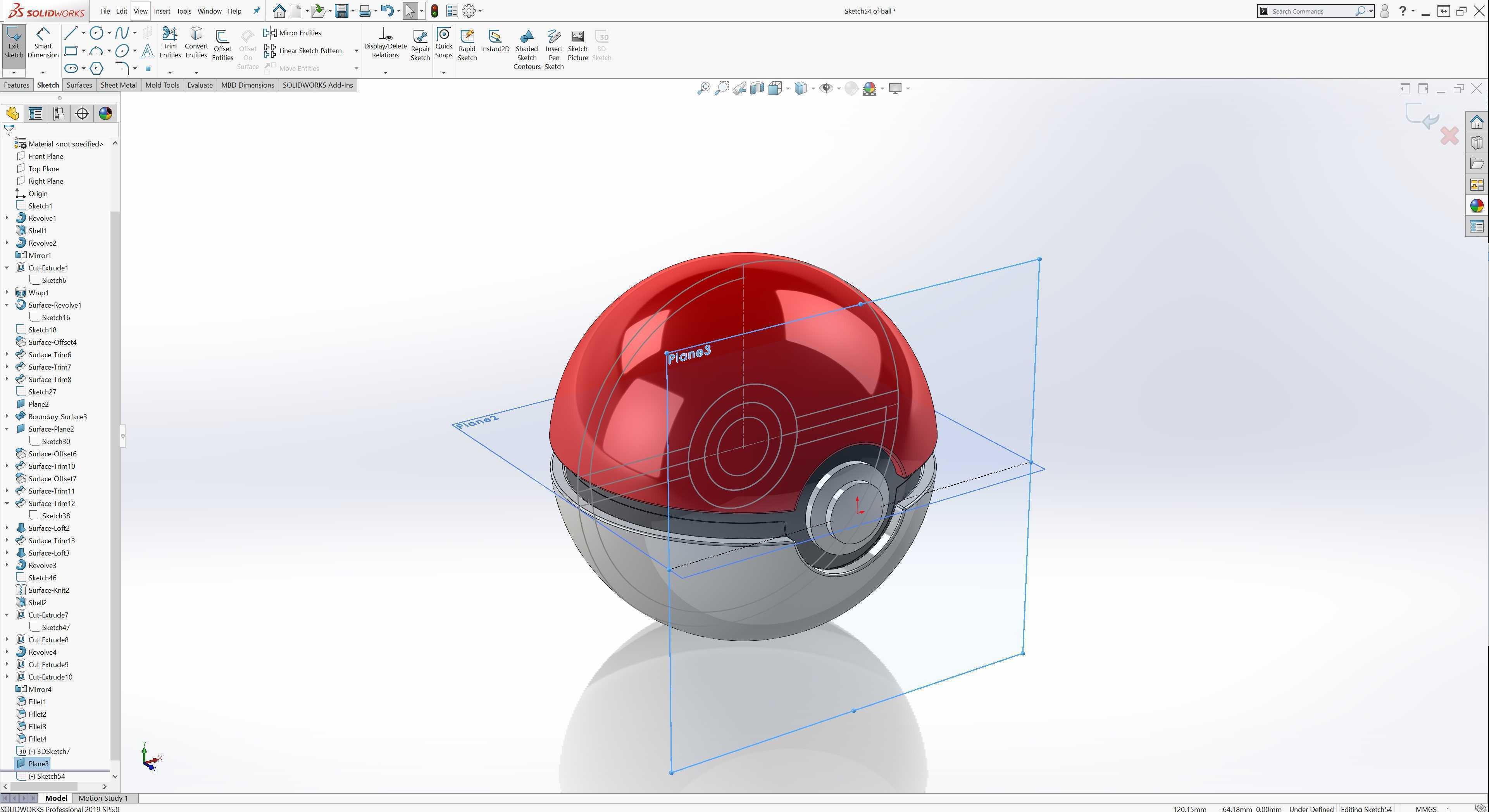This screenshot has height=812, width=1489.
Task: Select the Text sketch tool
Action: [148, 51]
